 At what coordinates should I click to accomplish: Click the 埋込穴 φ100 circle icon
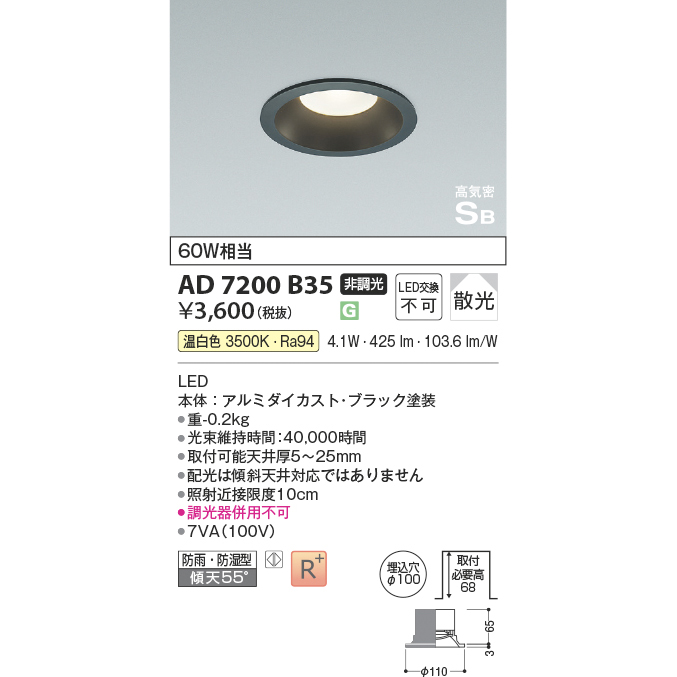click(x=403, y=574)
